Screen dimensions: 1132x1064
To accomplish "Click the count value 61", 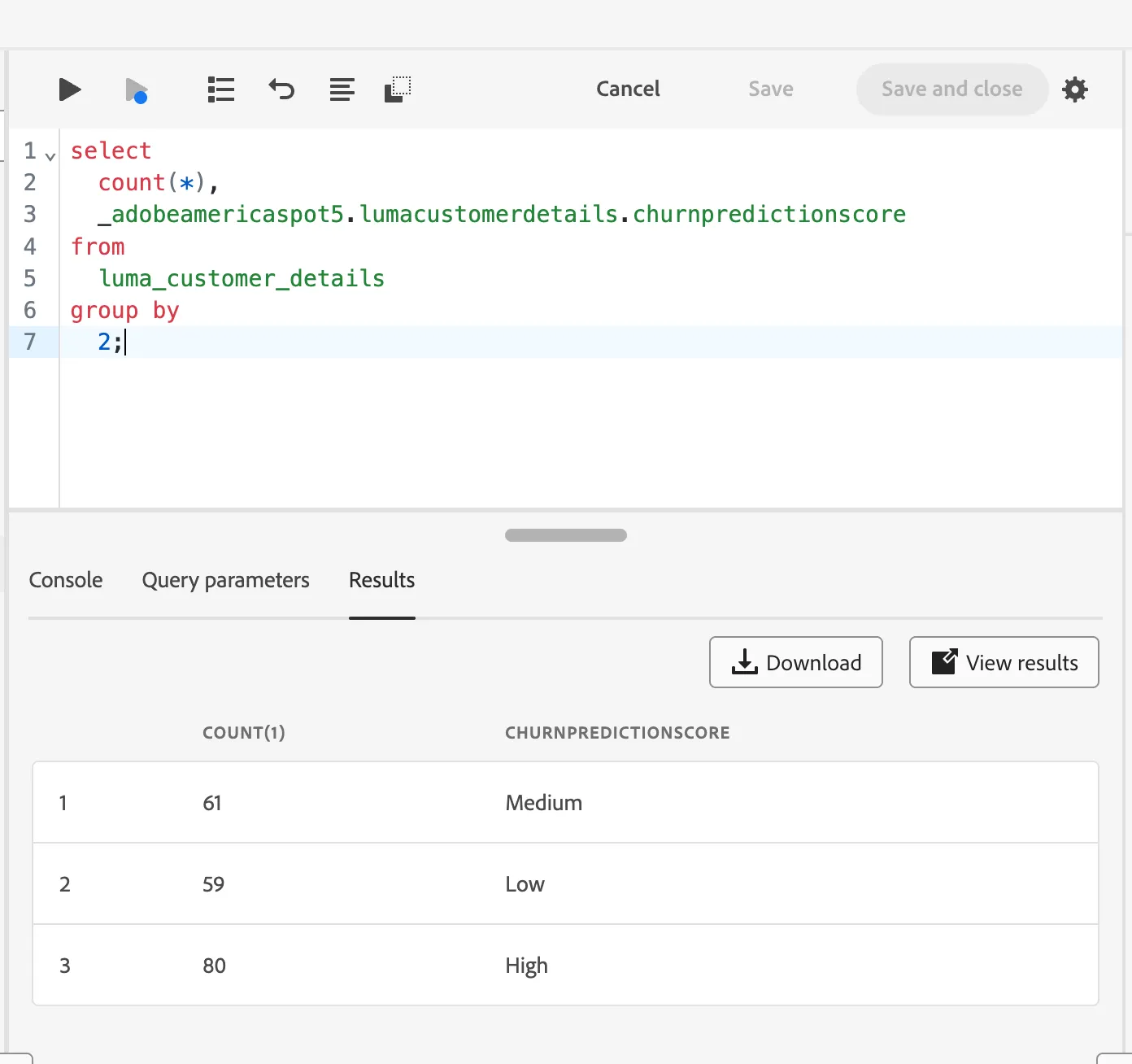I will tap(212, 803).
